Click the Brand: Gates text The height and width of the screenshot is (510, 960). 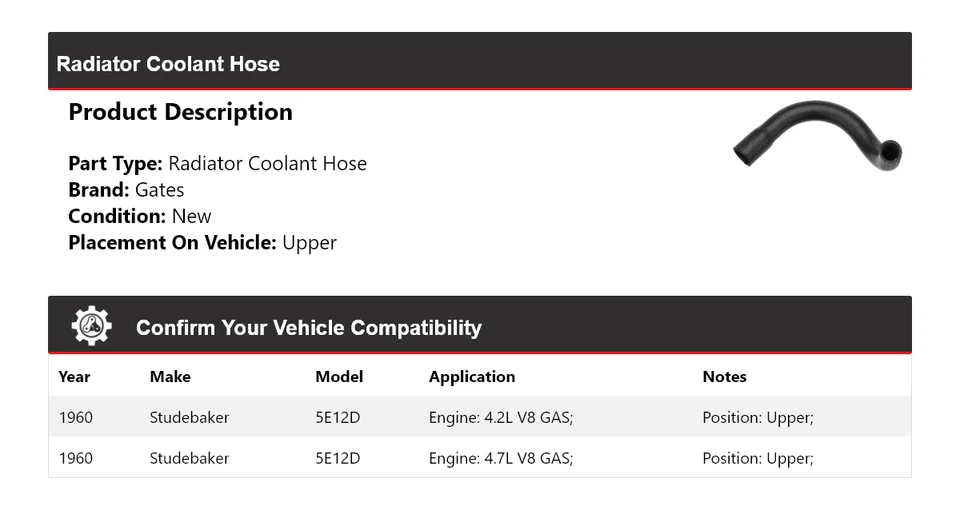pos(126,190)
